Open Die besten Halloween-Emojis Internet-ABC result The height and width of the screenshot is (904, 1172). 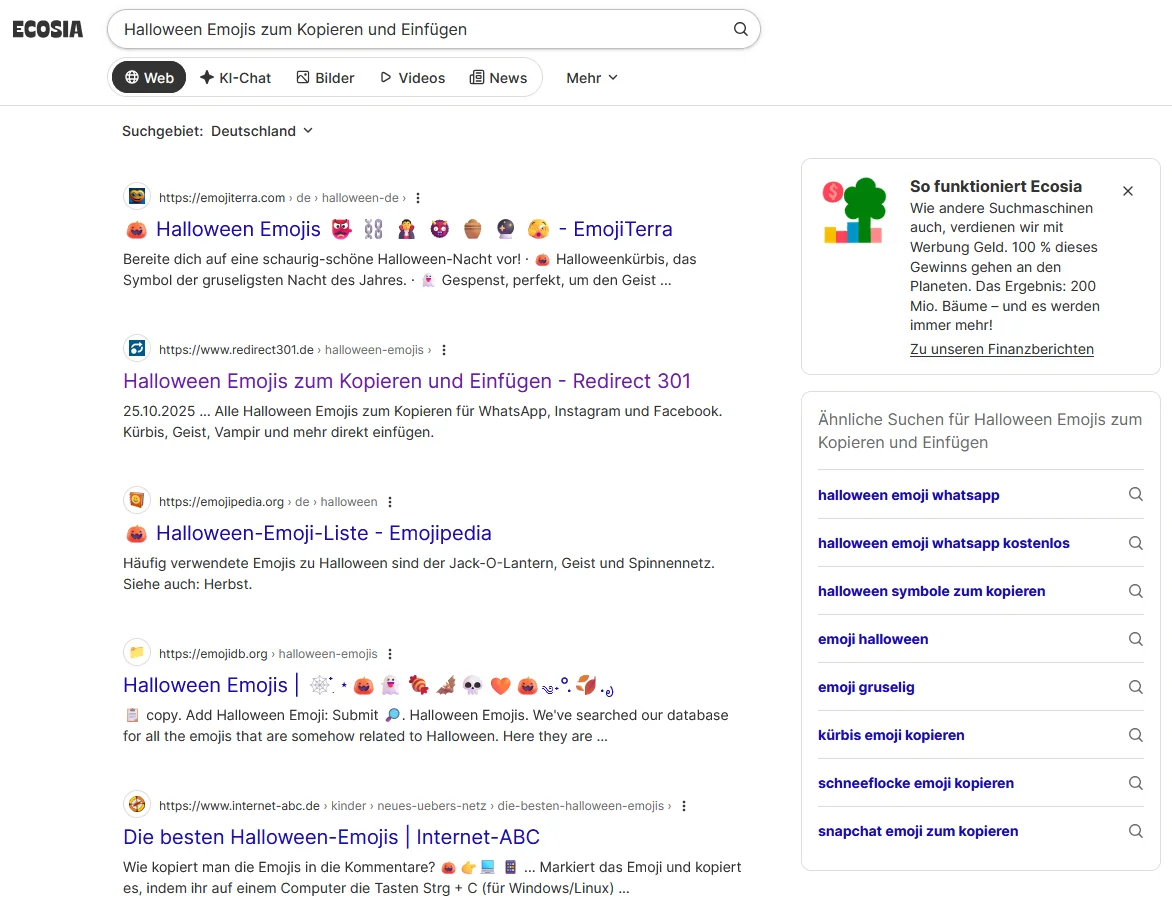(331, 837)
